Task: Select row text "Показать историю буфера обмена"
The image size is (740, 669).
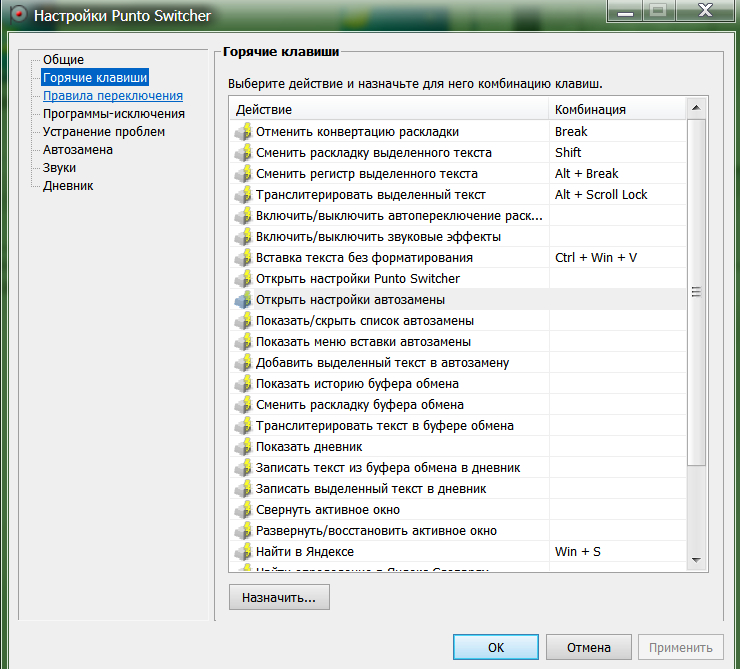Action: [x=357, y=384]
